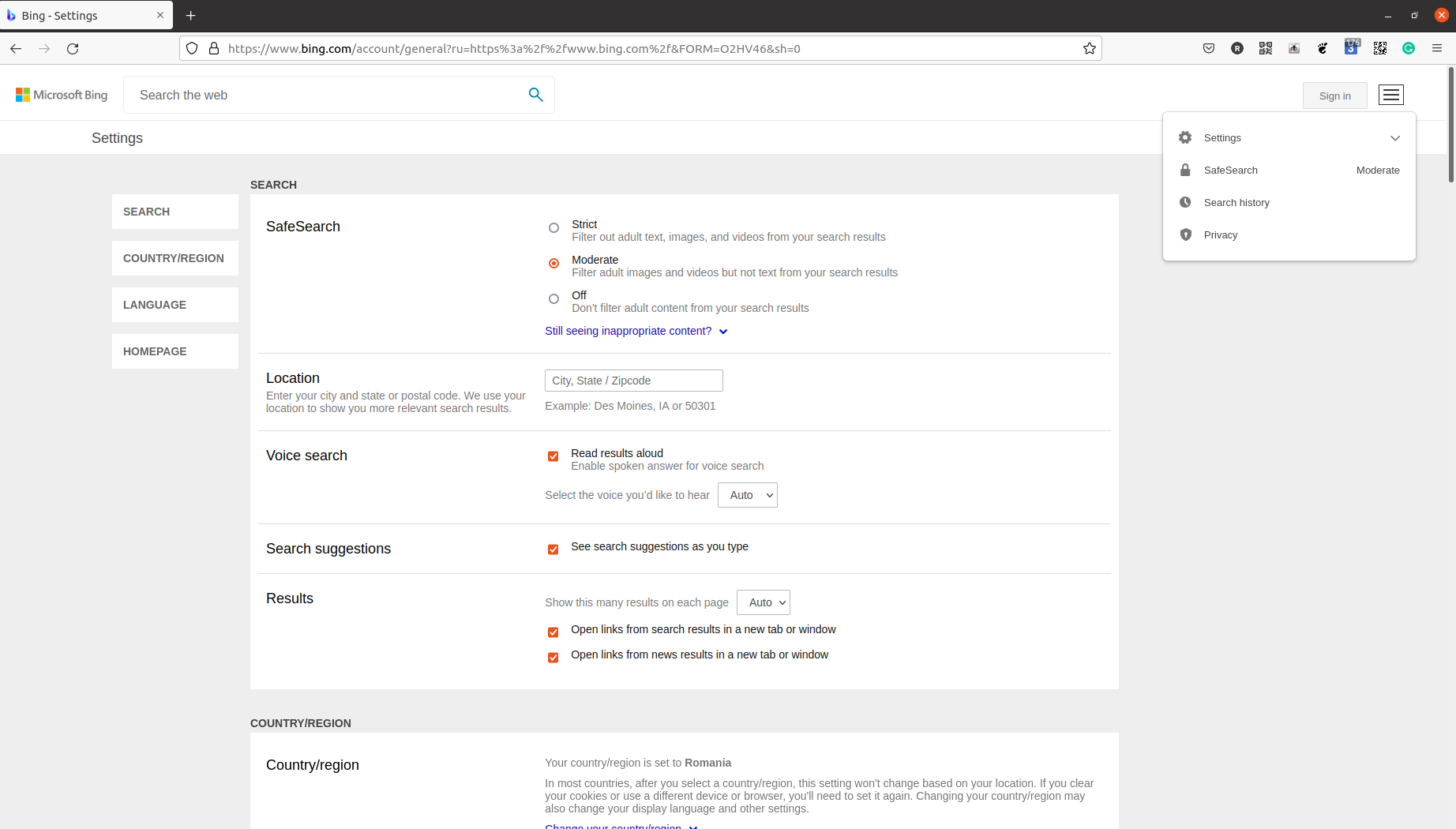This screenshot has width=1456, height=829.
Task: Click the Microsoft Bing logo
Action: pos(61,94)
